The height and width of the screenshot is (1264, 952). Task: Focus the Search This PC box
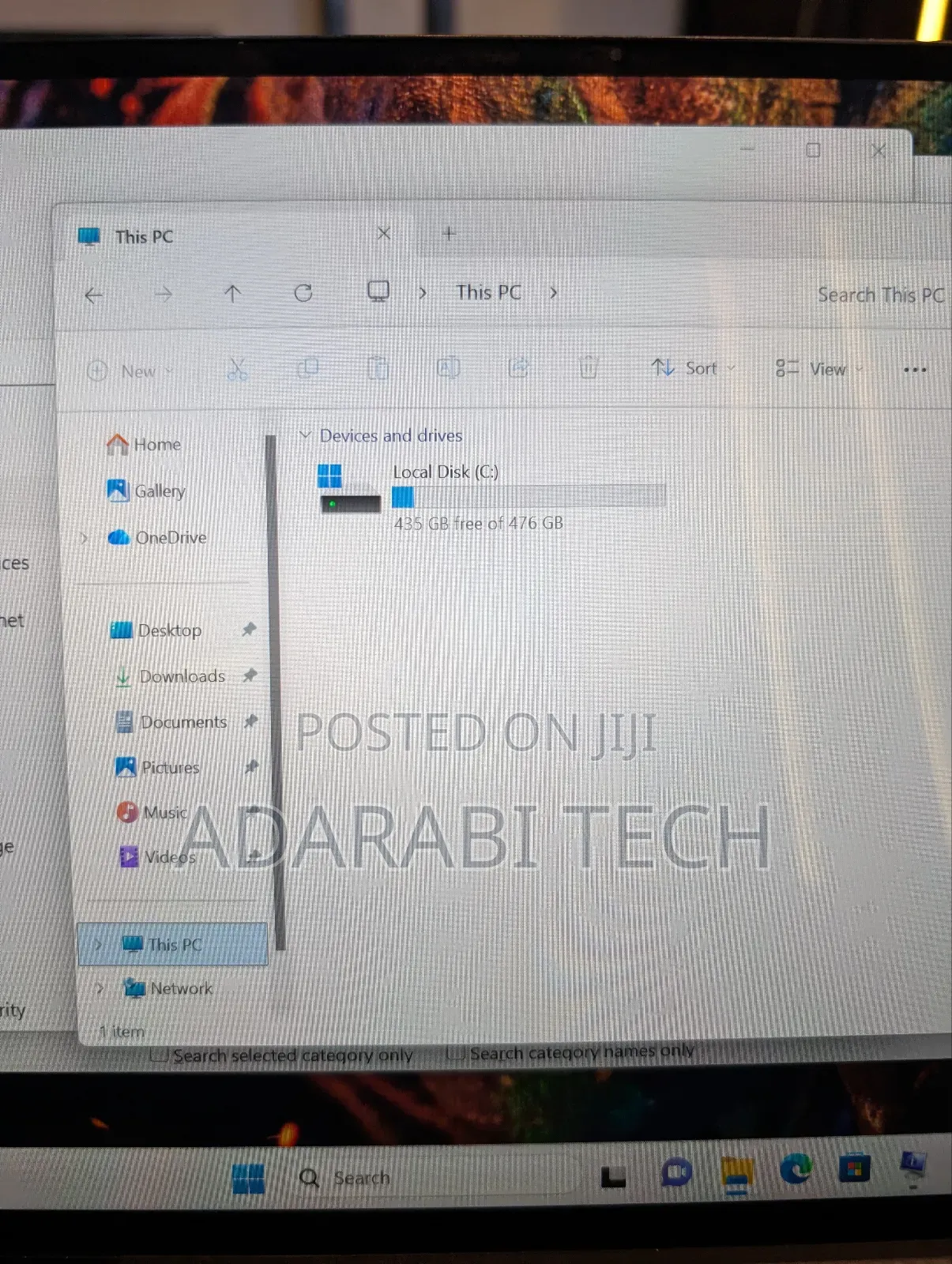(880, 295)
